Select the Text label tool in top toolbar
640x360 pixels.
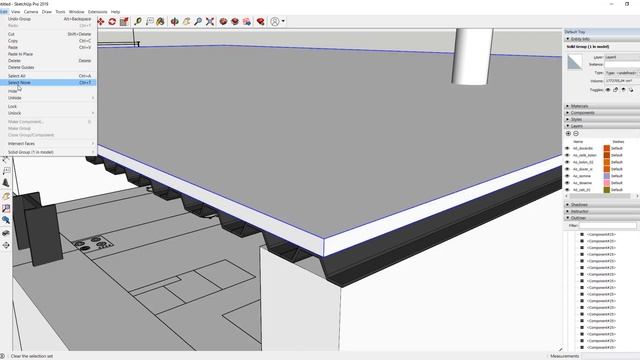[149, 22]
